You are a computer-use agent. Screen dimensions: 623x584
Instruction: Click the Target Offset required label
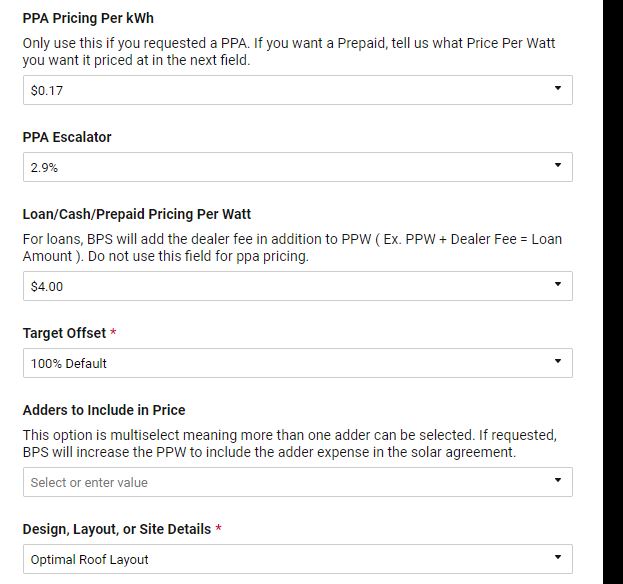[x=65, y=333]
